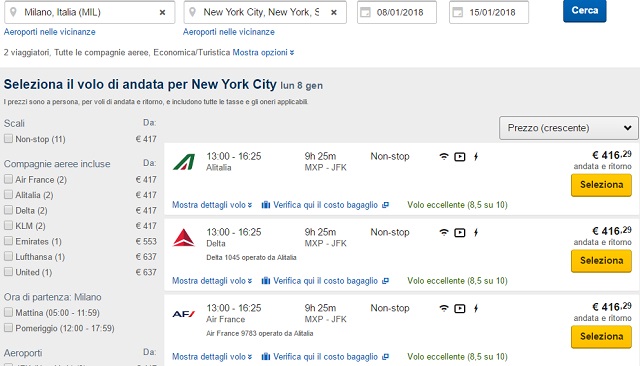Viewport: 640px width, 366px height.
Task: Expand Mostra dettagli volo for Delta flight
Action: tap(212, 281)
